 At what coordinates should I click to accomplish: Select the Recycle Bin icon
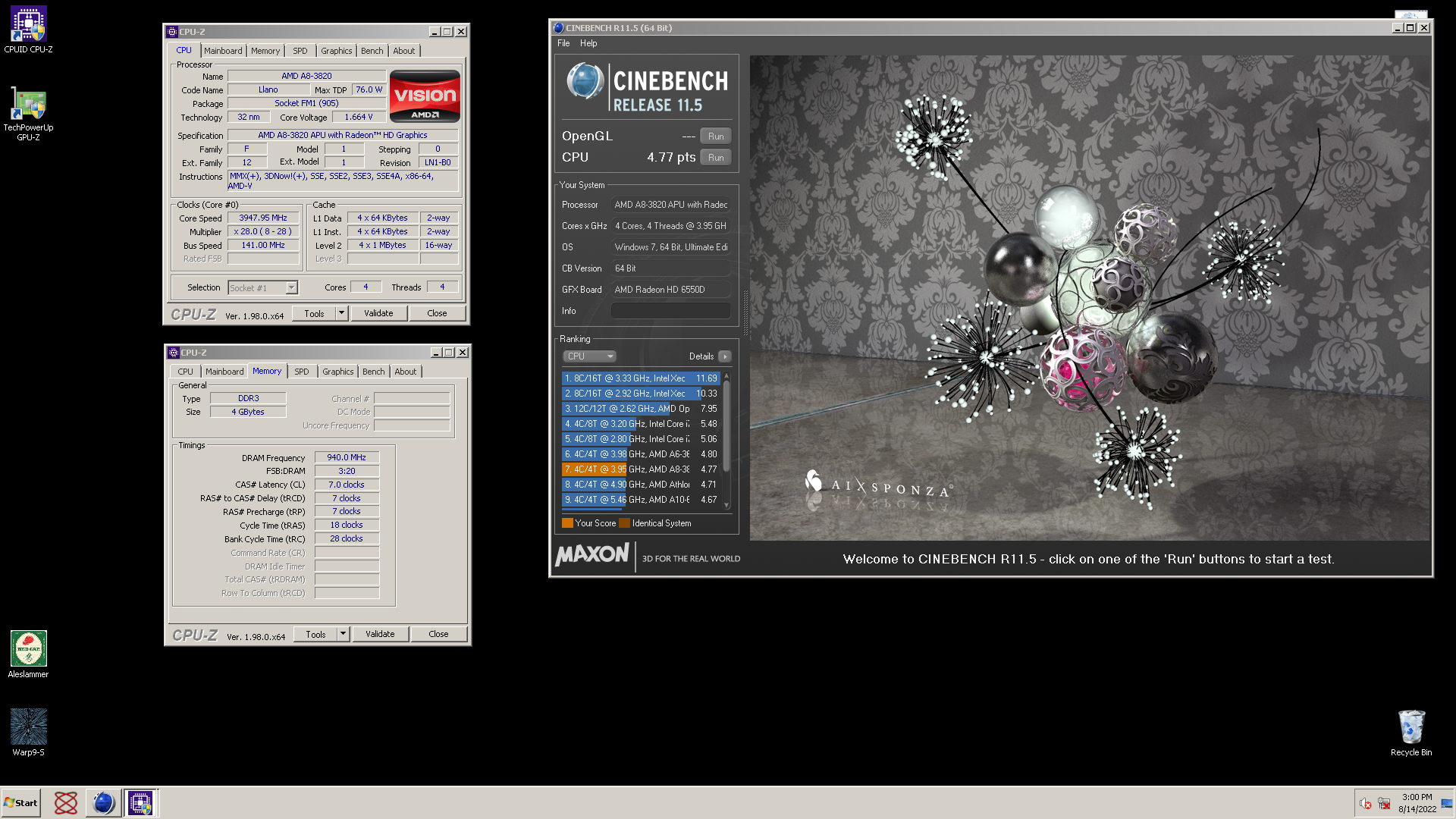[1411, 733]
